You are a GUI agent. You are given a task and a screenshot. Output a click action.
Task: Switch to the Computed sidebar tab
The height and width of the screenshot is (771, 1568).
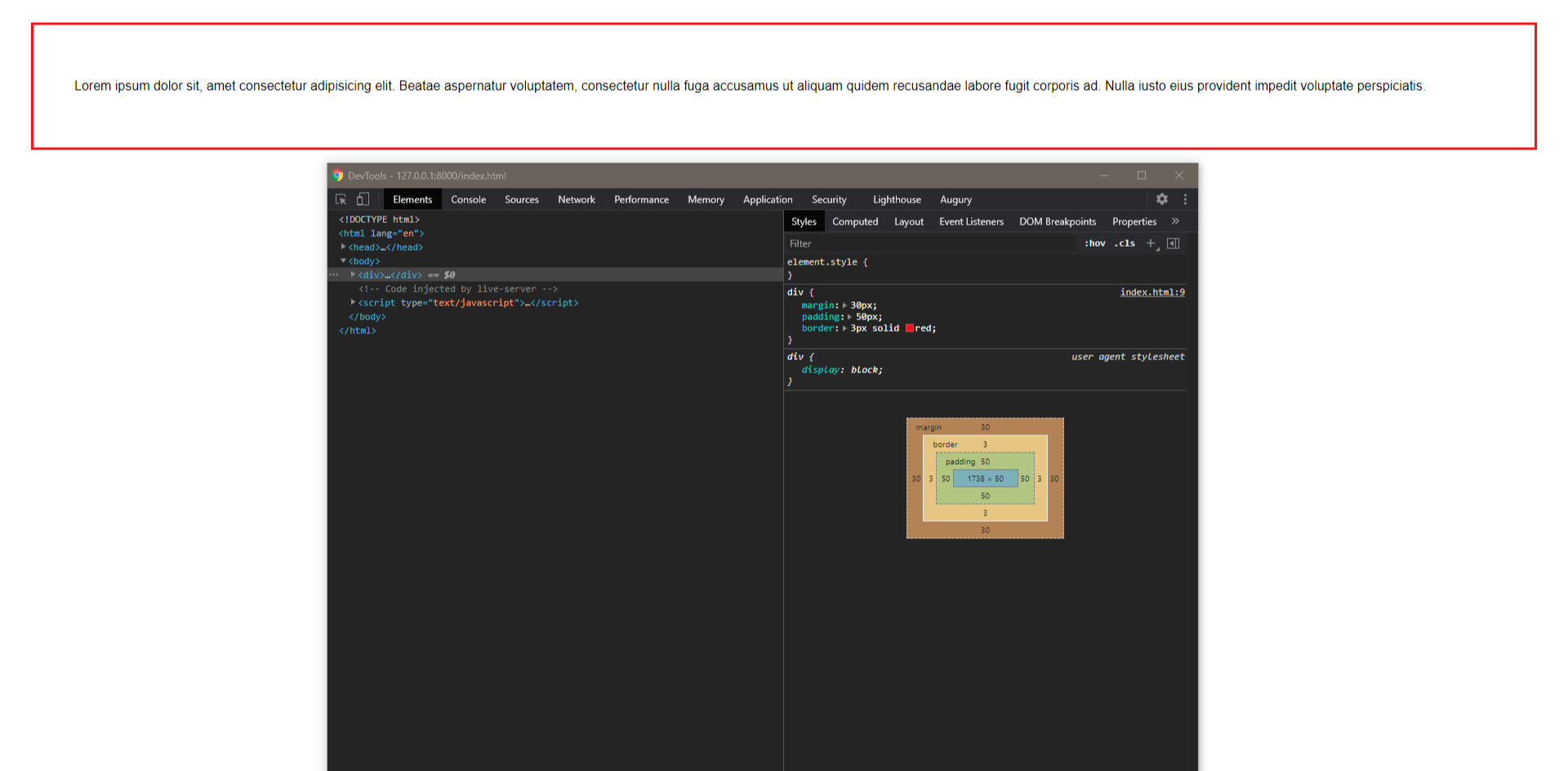(855, 221)
